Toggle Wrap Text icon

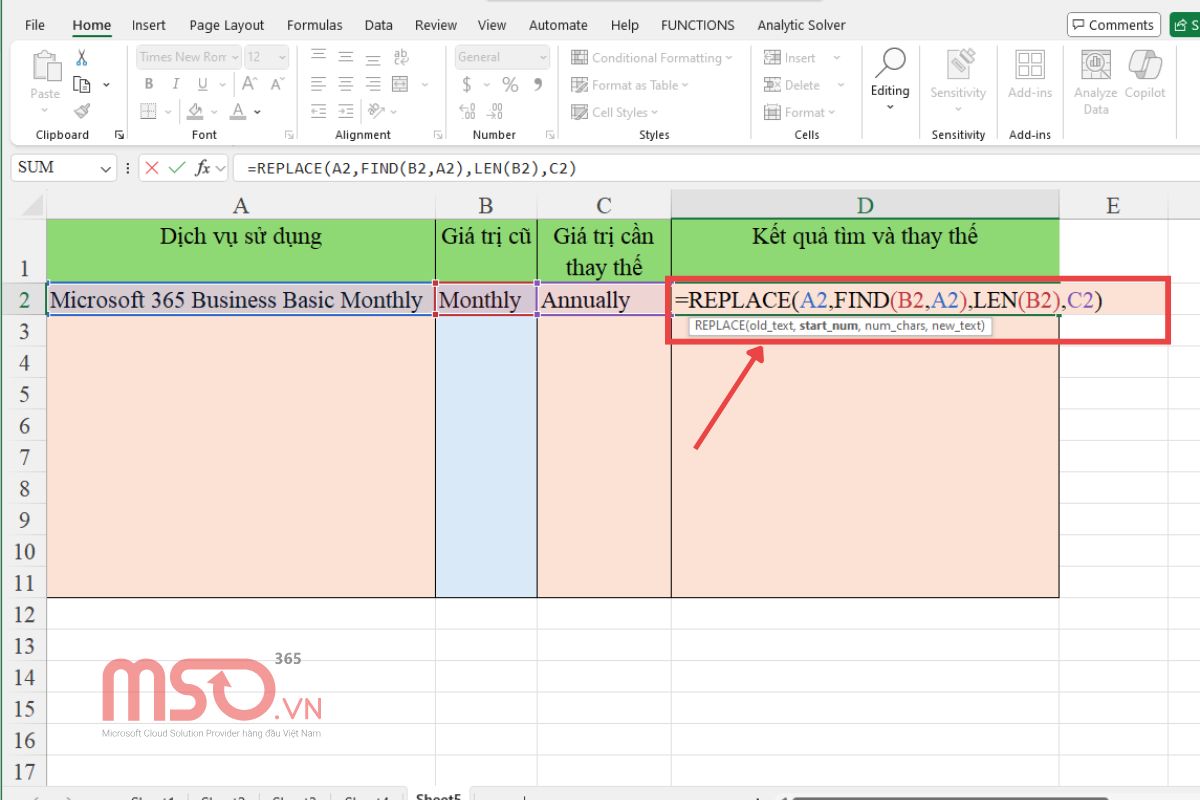click(401, 57)
